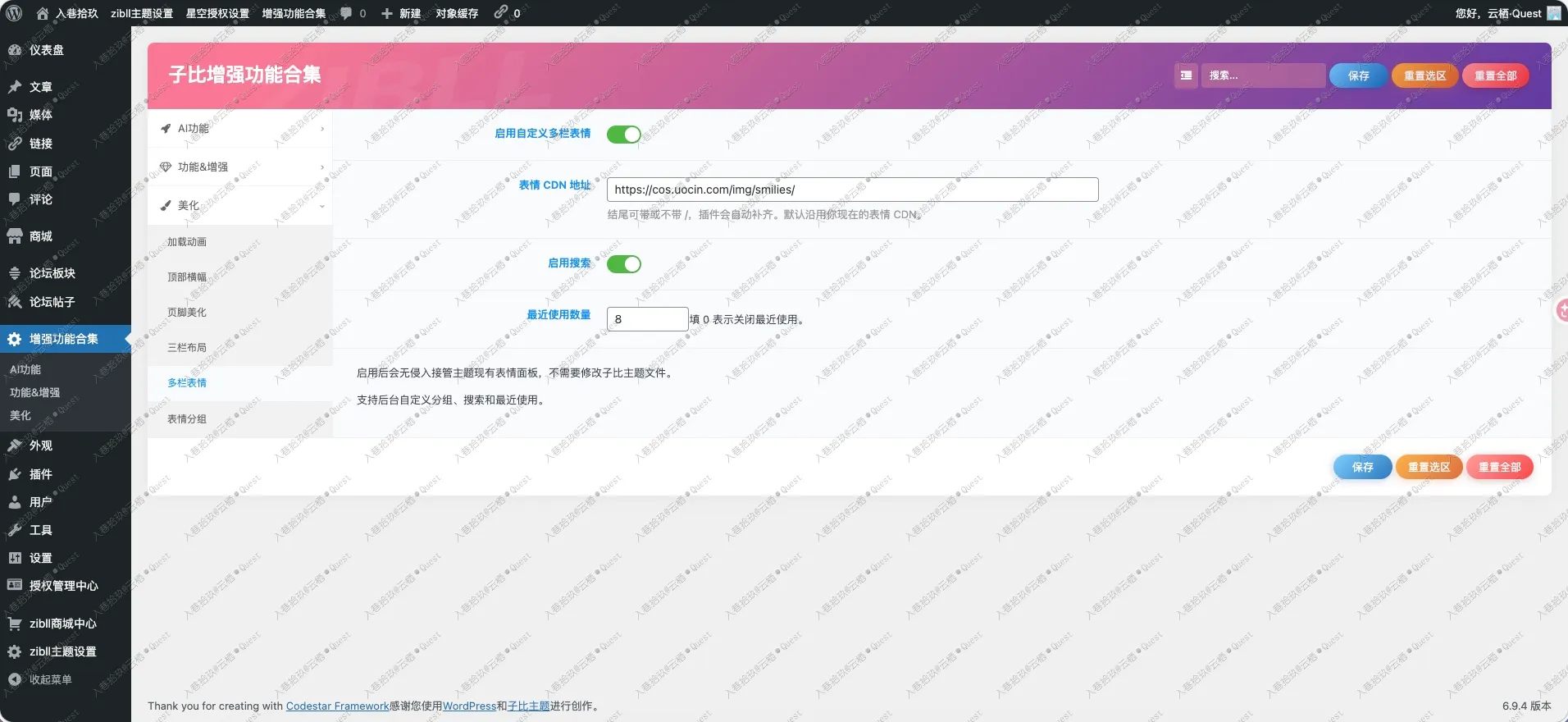Open the 功能&增强 submenu item in WordPress sidebar
The image size is (1568, 722).
[35, 392]
